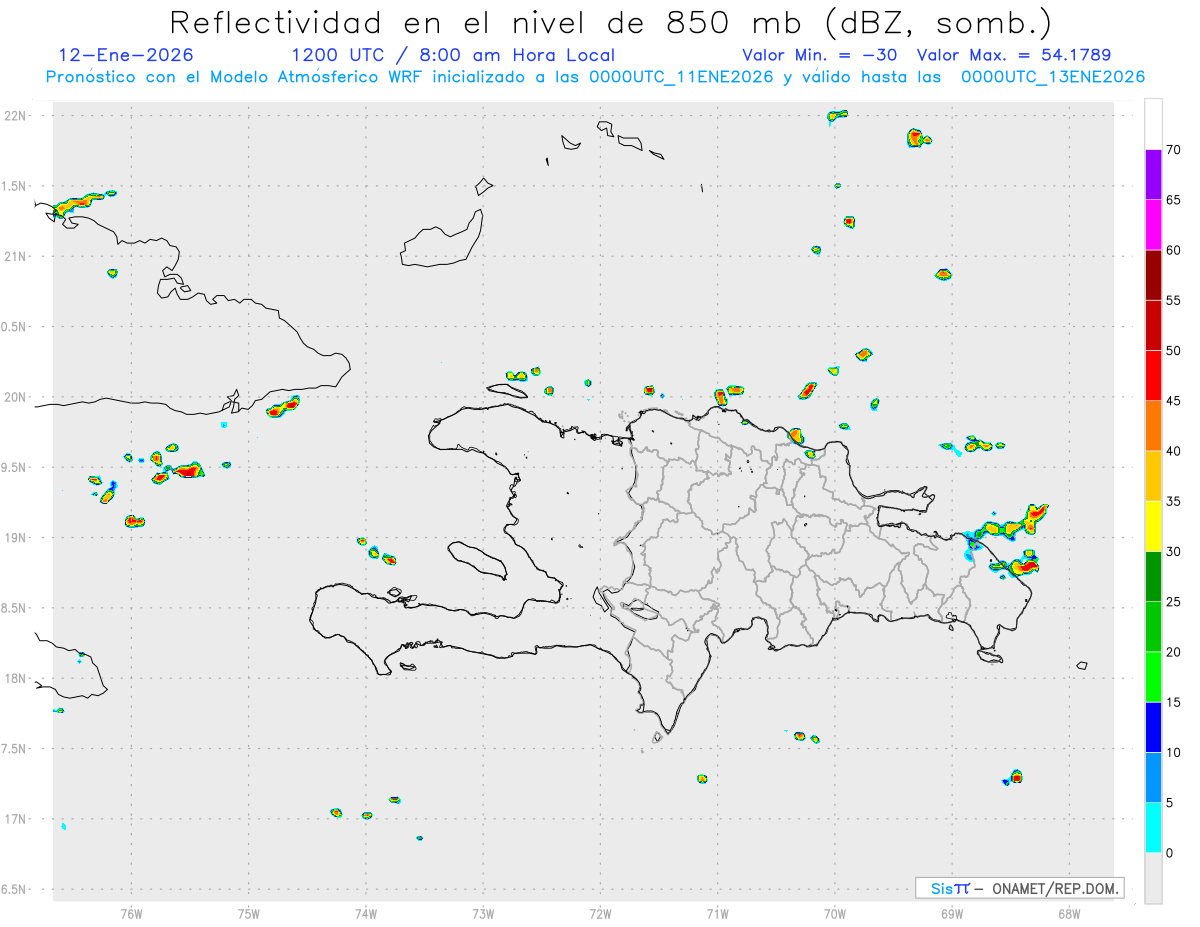Image resolution: width=1200 pixels, height=927 pixels.
Task: Select the 'Valor Min. = -30' text
Action: 822,55
